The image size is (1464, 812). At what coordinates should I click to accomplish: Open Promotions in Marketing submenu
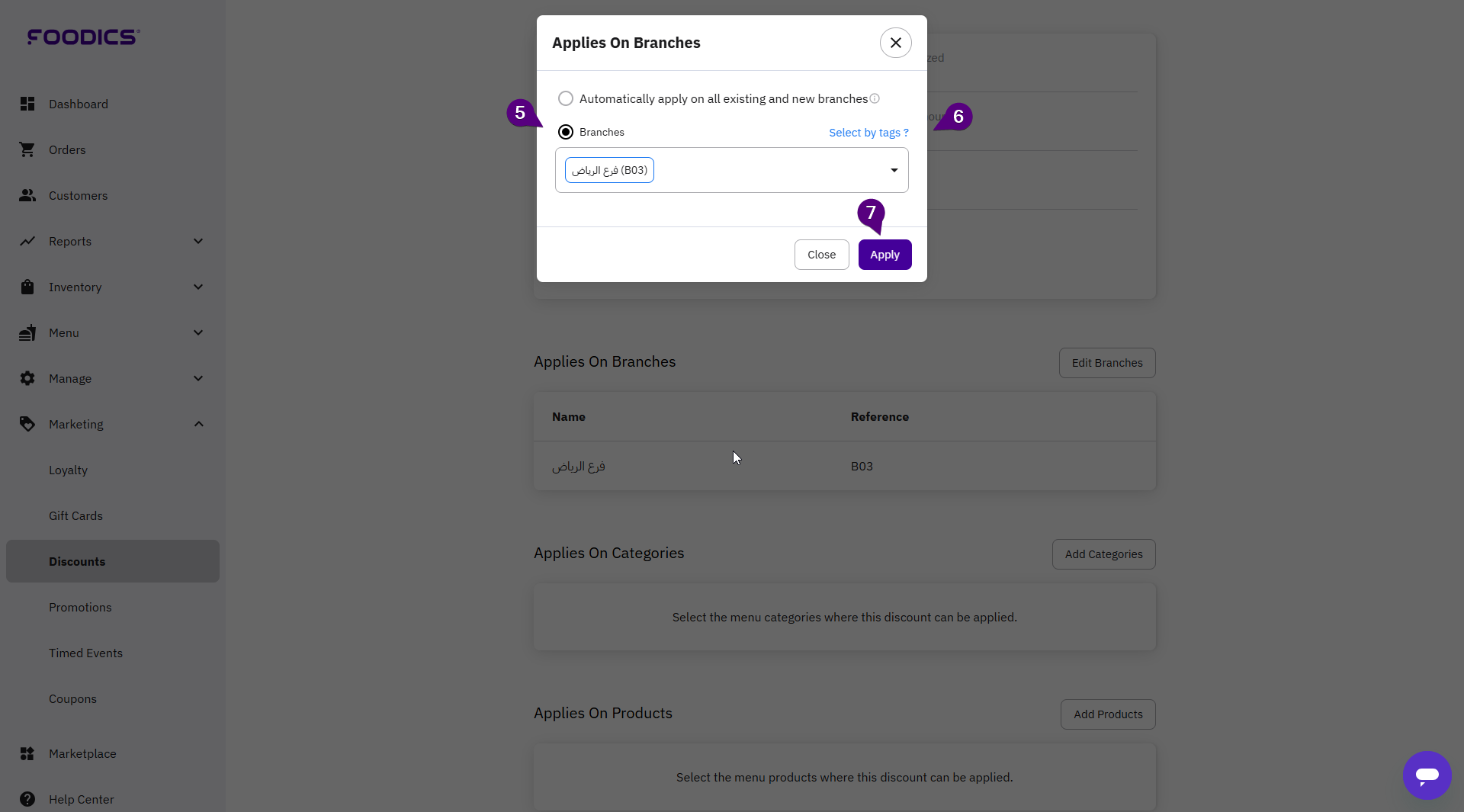tap(80, 607)
